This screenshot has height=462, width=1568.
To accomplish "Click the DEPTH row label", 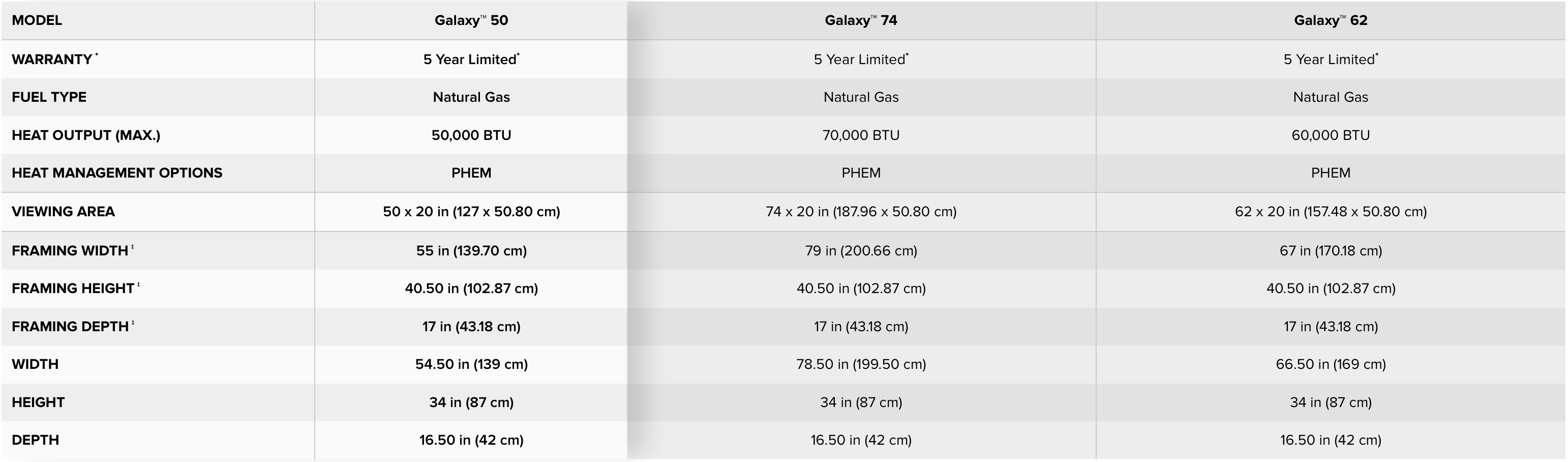I will point(35,440).
